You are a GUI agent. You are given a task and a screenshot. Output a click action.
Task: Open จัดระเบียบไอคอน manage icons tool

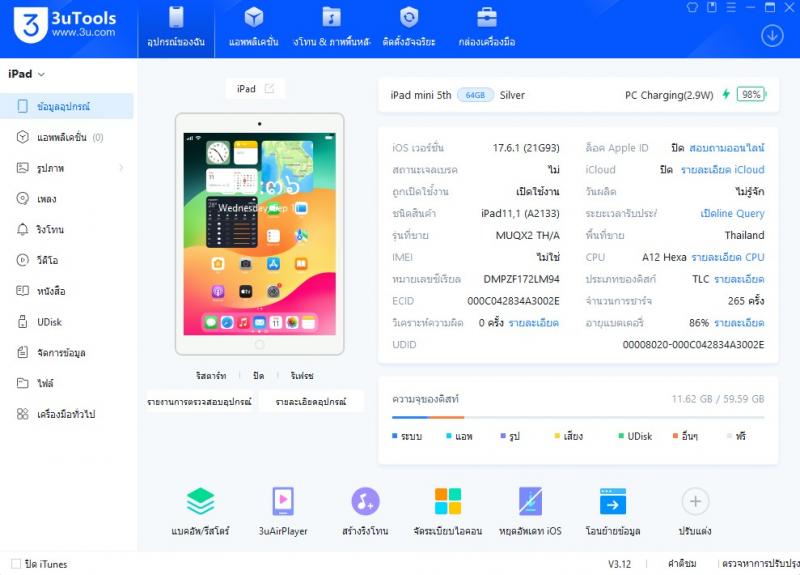pyautogui.click(x=448, y=511)
